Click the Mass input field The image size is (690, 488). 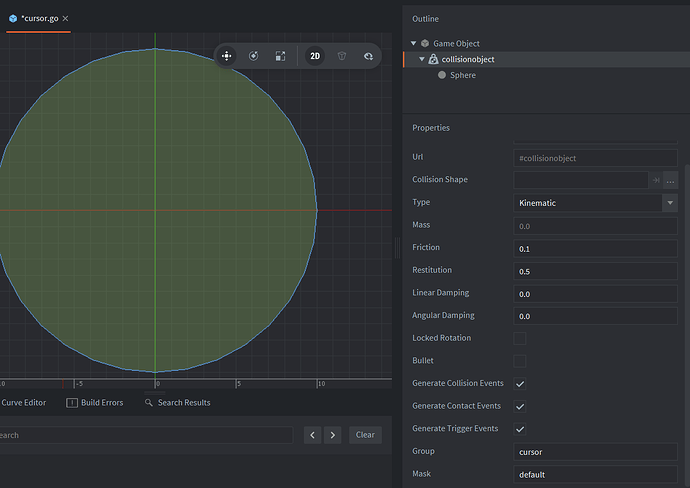[x=595, y=226]
